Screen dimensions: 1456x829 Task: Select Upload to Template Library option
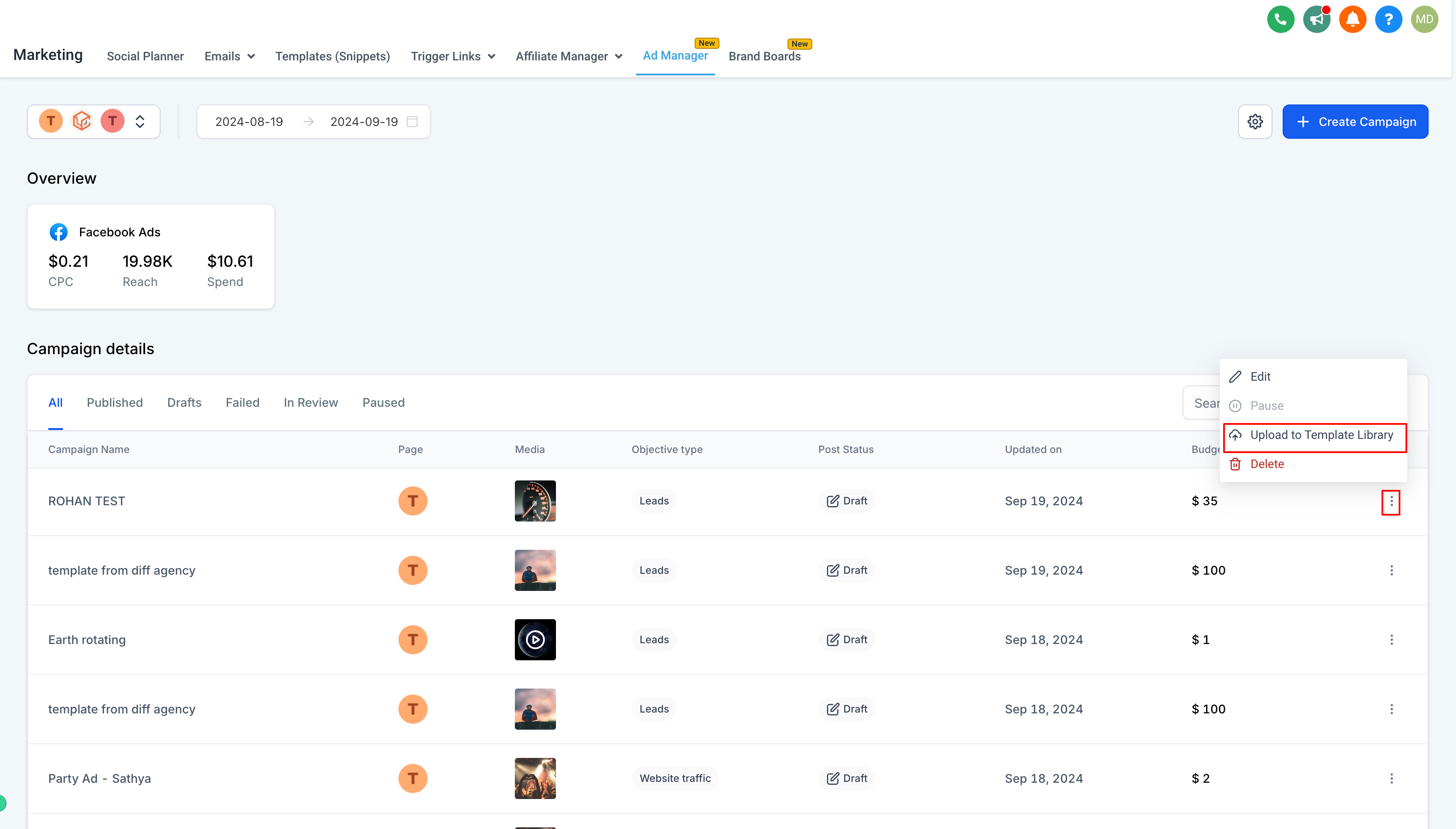1314,435
